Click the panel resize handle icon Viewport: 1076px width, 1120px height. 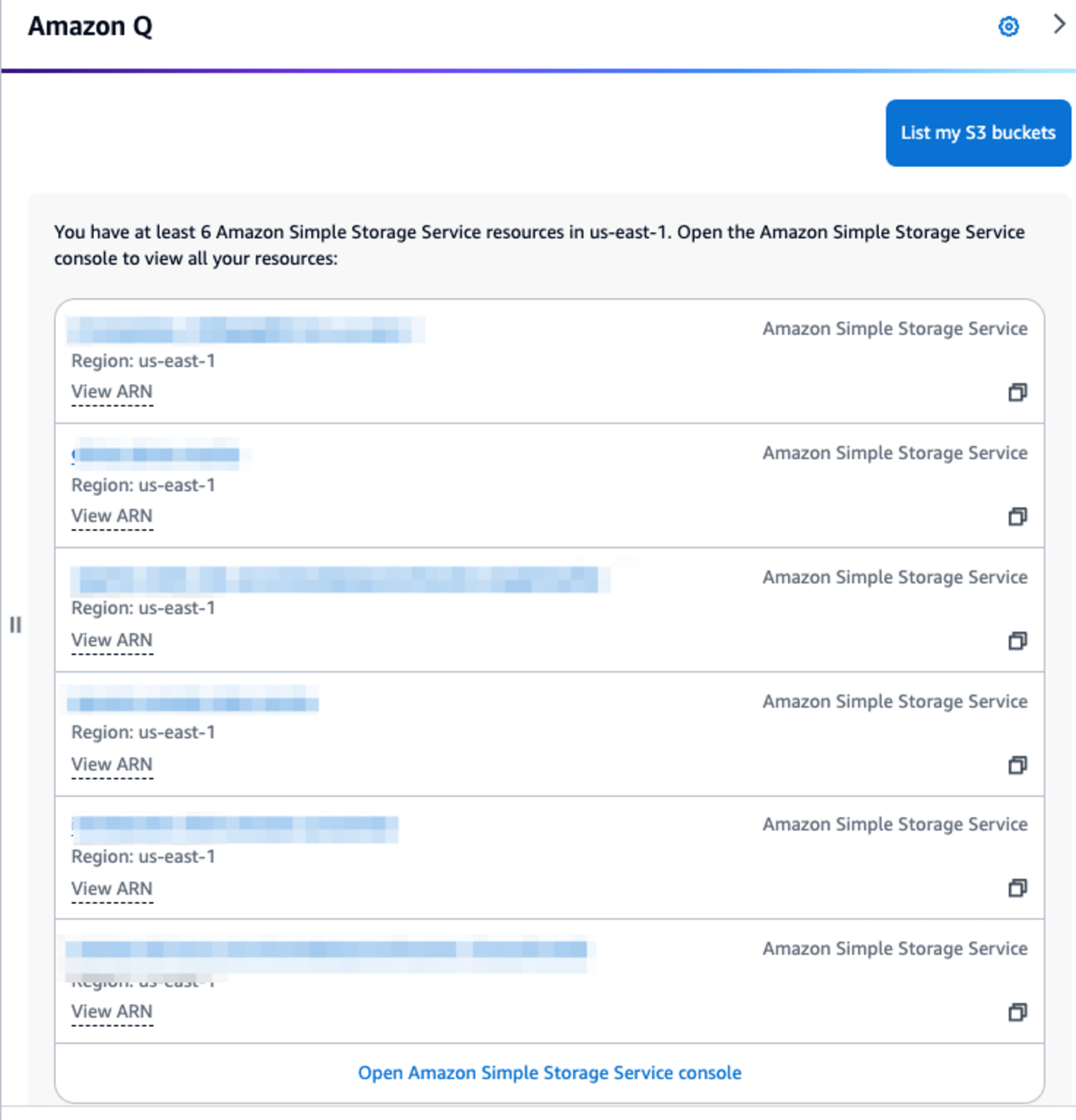tap(16, 624)
